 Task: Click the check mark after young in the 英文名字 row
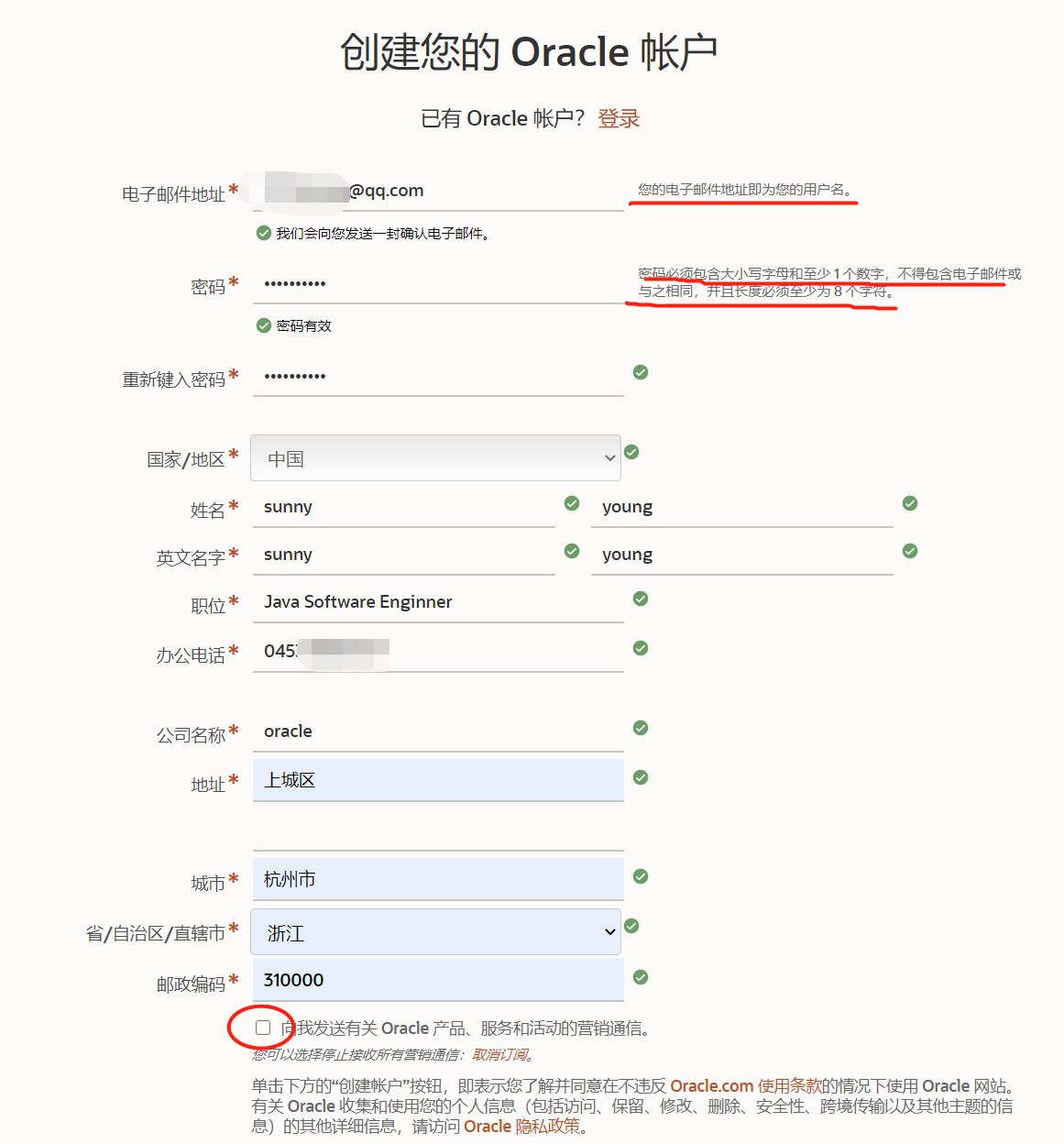[910, 551]
